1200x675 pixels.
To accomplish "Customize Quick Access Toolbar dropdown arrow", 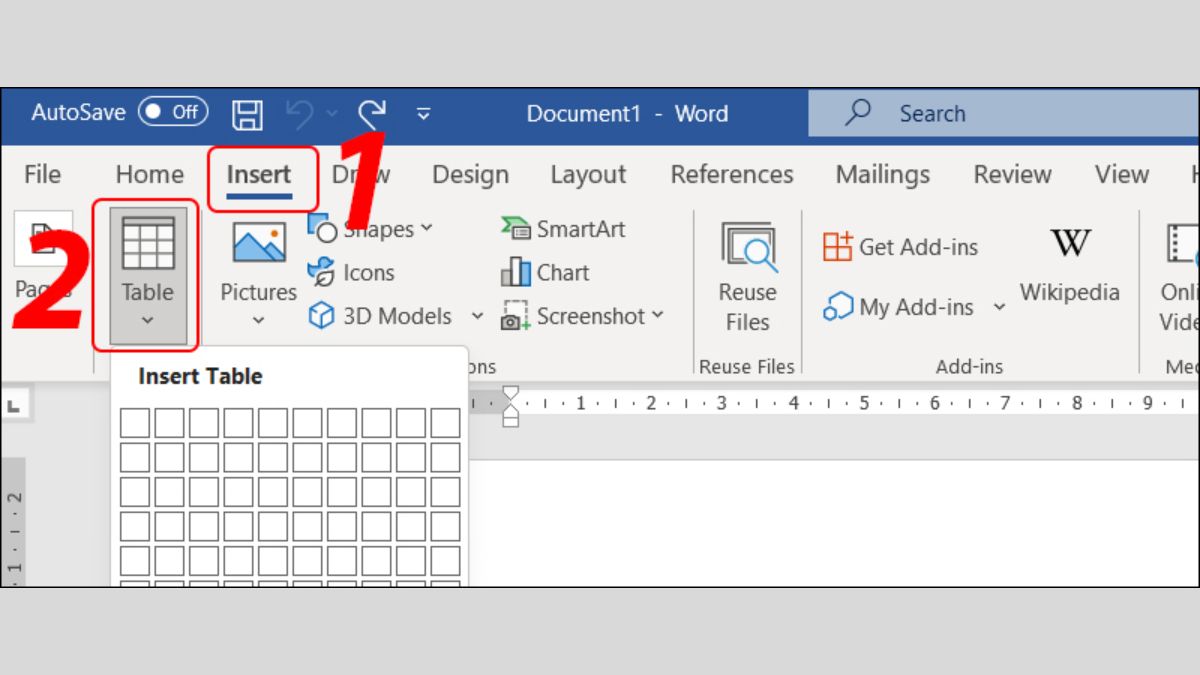I will click(x=424, y=114).
